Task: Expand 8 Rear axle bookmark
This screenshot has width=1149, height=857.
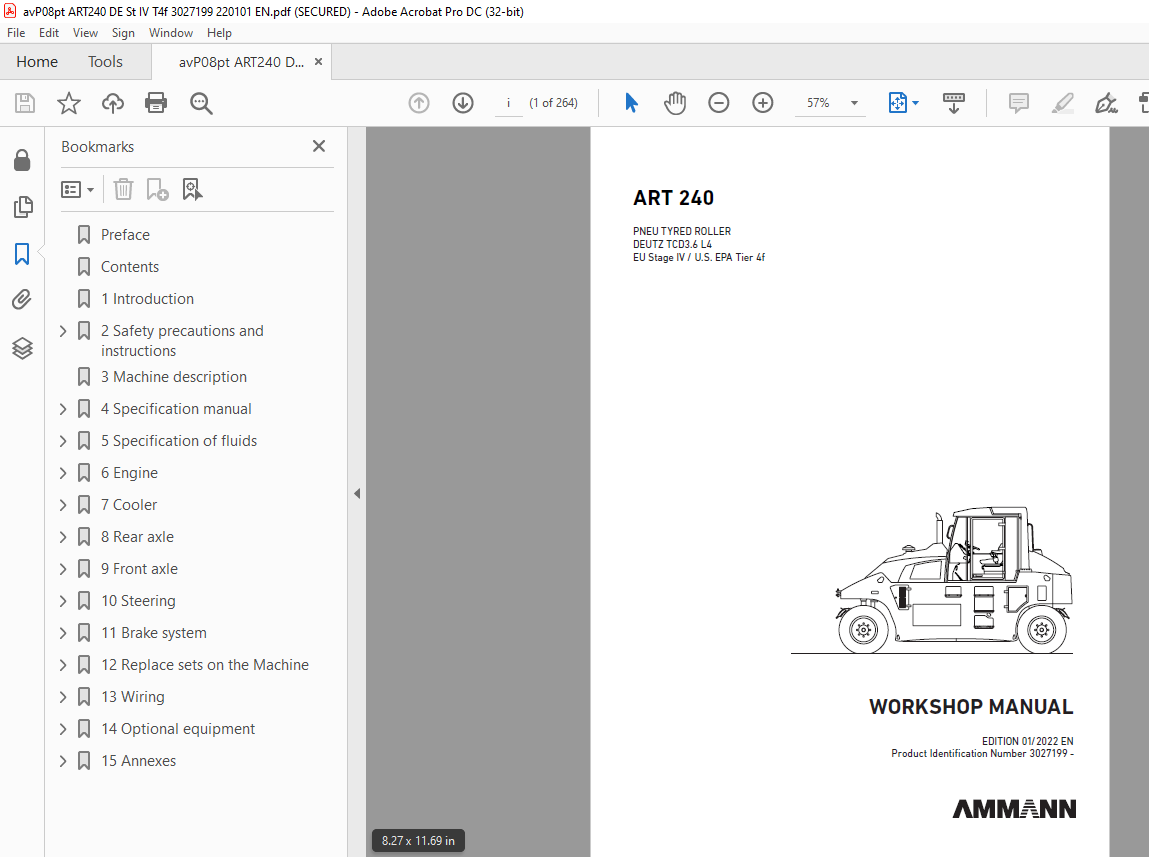Action: click(63, 537)
